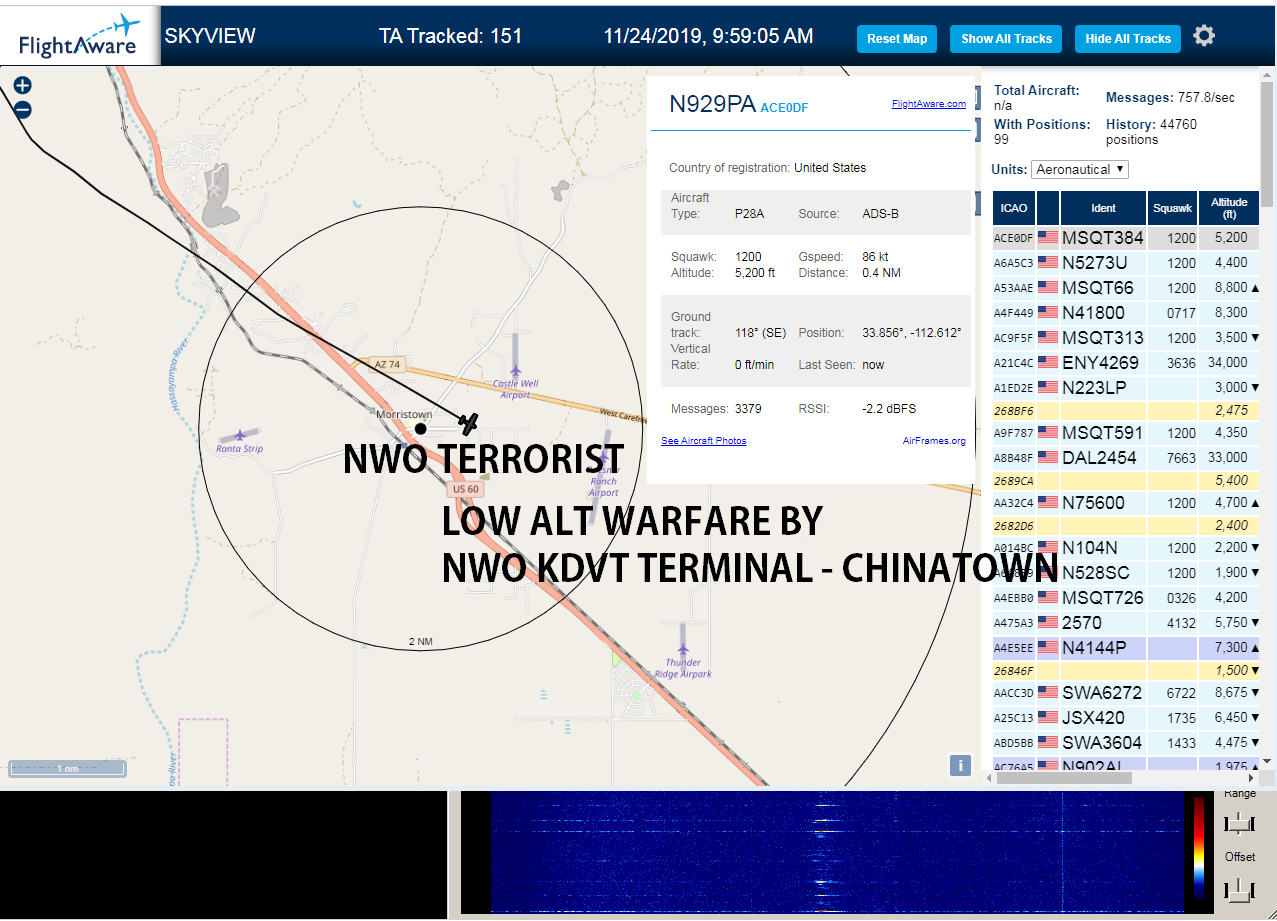Open the FlightAware.com link
Viewport: 1277px width, 921px height.
[929, 103]
